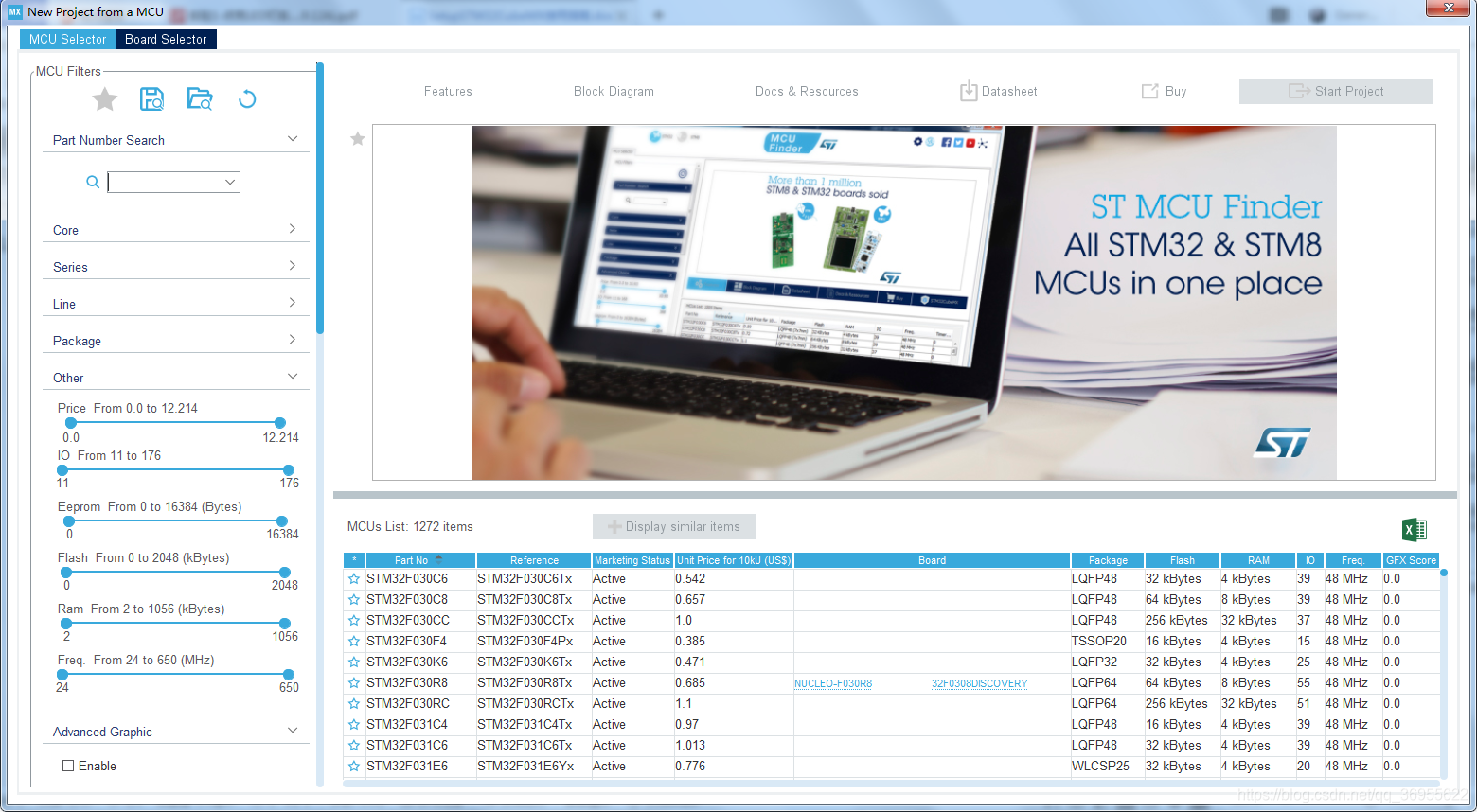The width and height of the screenshot is (1477, 812).
Task: Collapse the Part Number Search section
Action: [x=293, y=139]
